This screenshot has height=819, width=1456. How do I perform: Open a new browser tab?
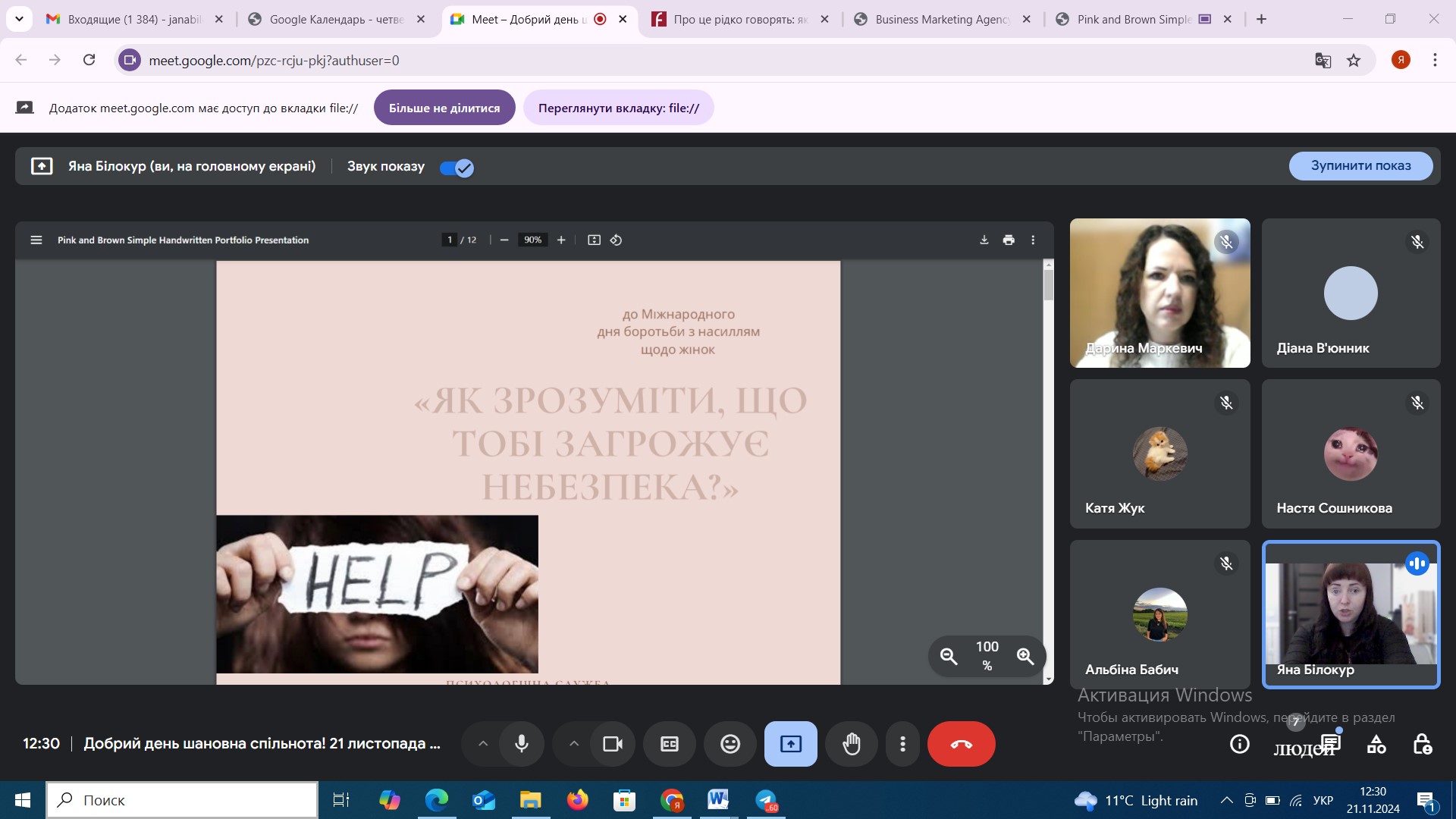(x=1261, y=19)
